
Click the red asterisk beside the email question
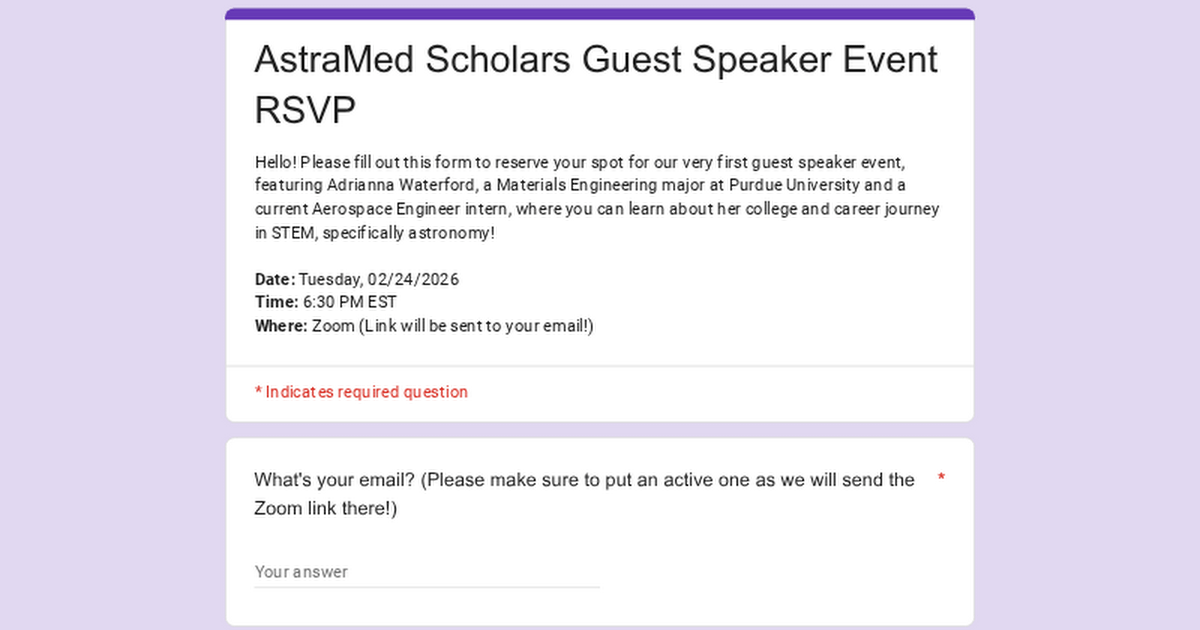(941, 479)
